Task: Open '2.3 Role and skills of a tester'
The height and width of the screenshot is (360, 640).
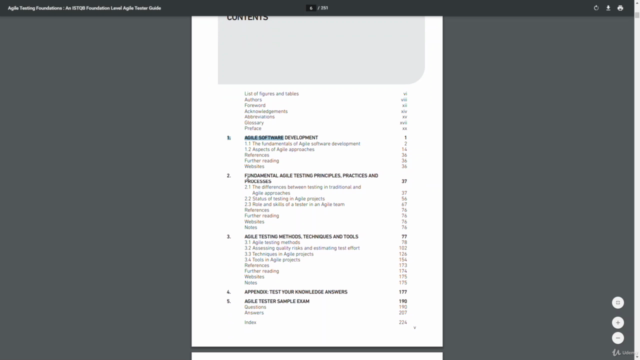Action: coord(294,204)
